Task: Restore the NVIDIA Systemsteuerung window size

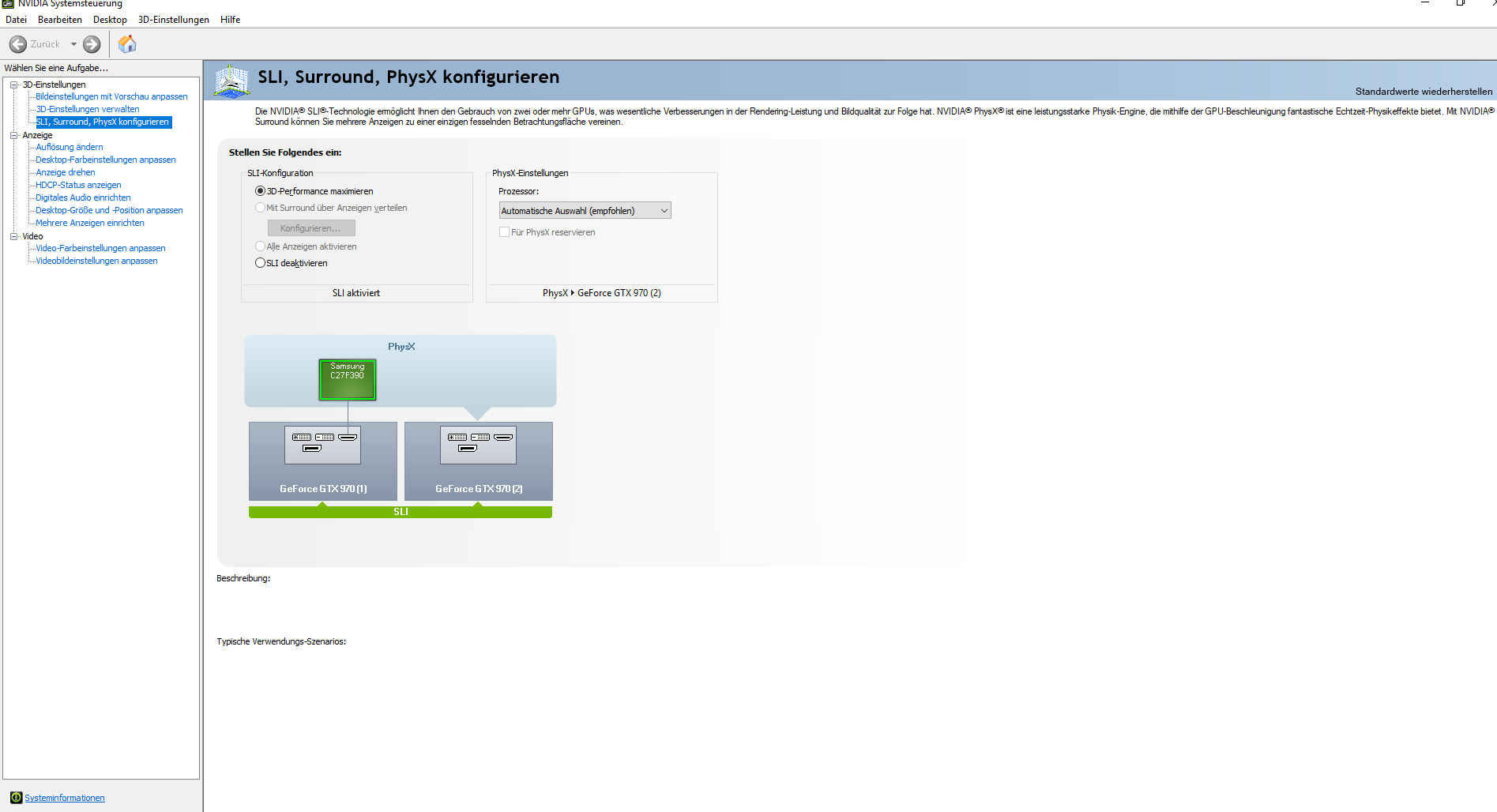Action: [x=1461, y=3]
